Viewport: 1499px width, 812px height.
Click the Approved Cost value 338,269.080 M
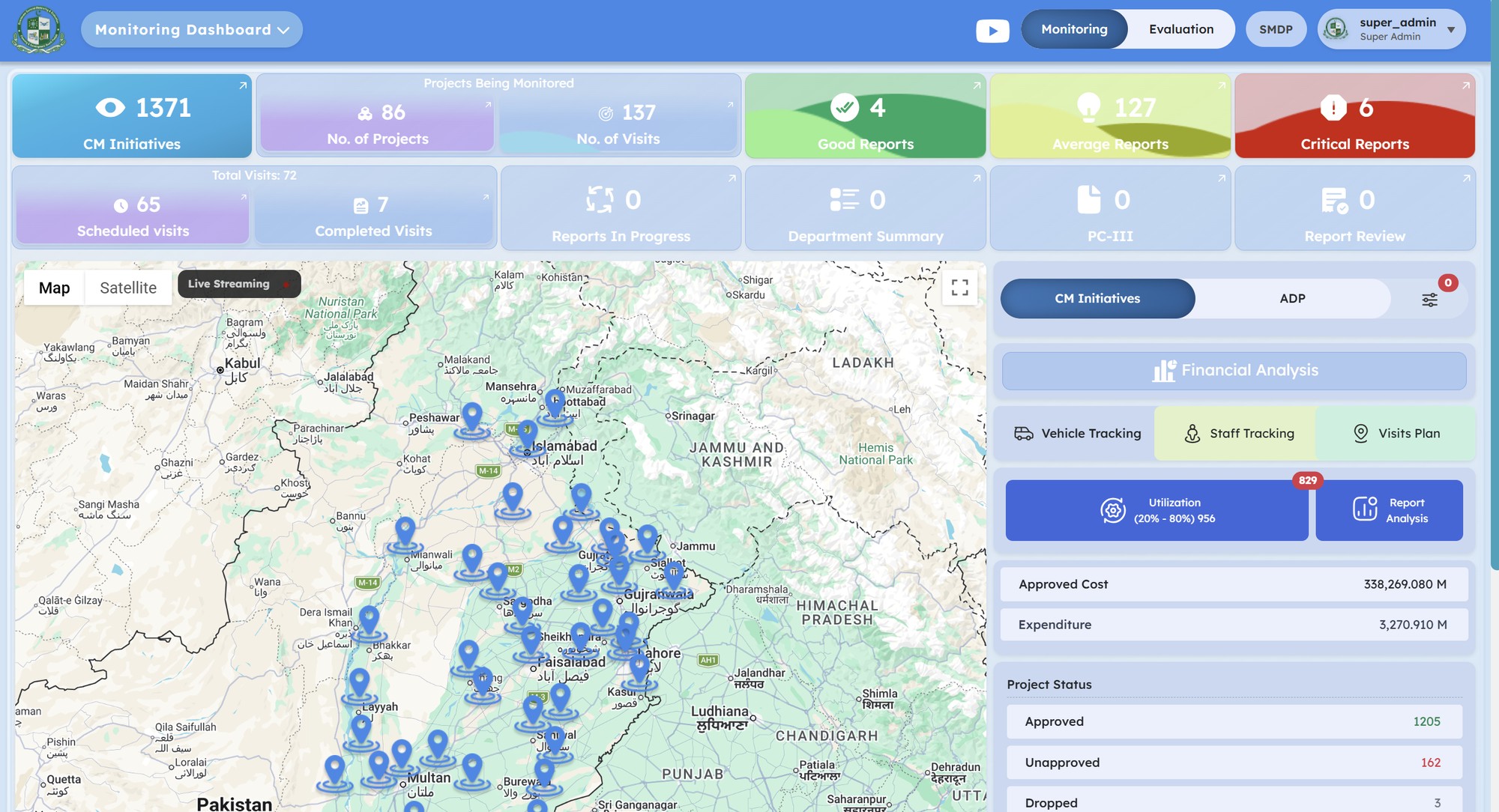(x=1405, y=584)
